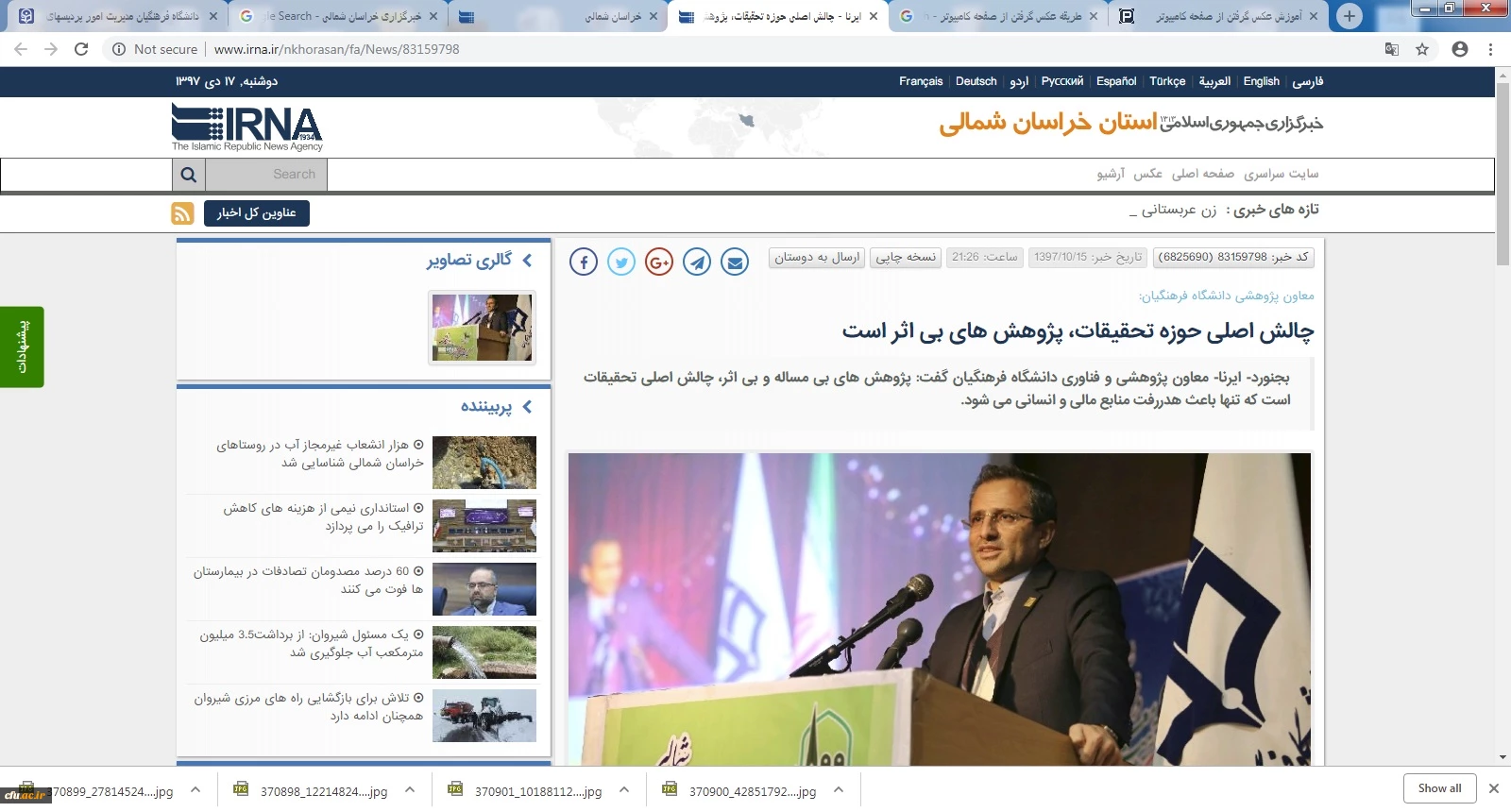The width and height of the screenshot is (1511, 812).
Task: Click the email share envelope icon
Action: (x=735, y=262)
